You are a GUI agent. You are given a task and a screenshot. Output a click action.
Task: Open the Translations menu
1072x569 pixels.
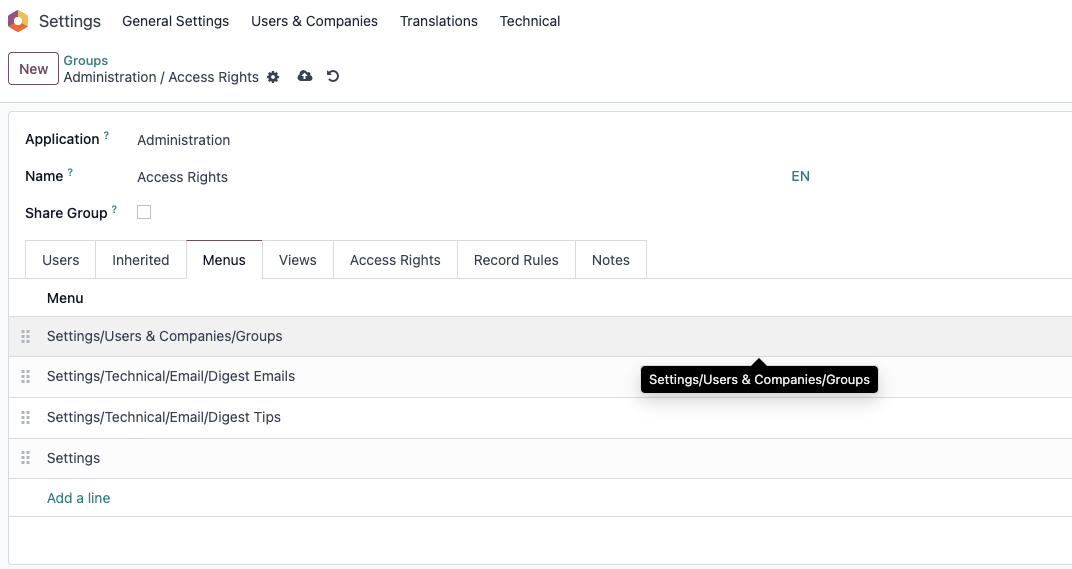439,21
